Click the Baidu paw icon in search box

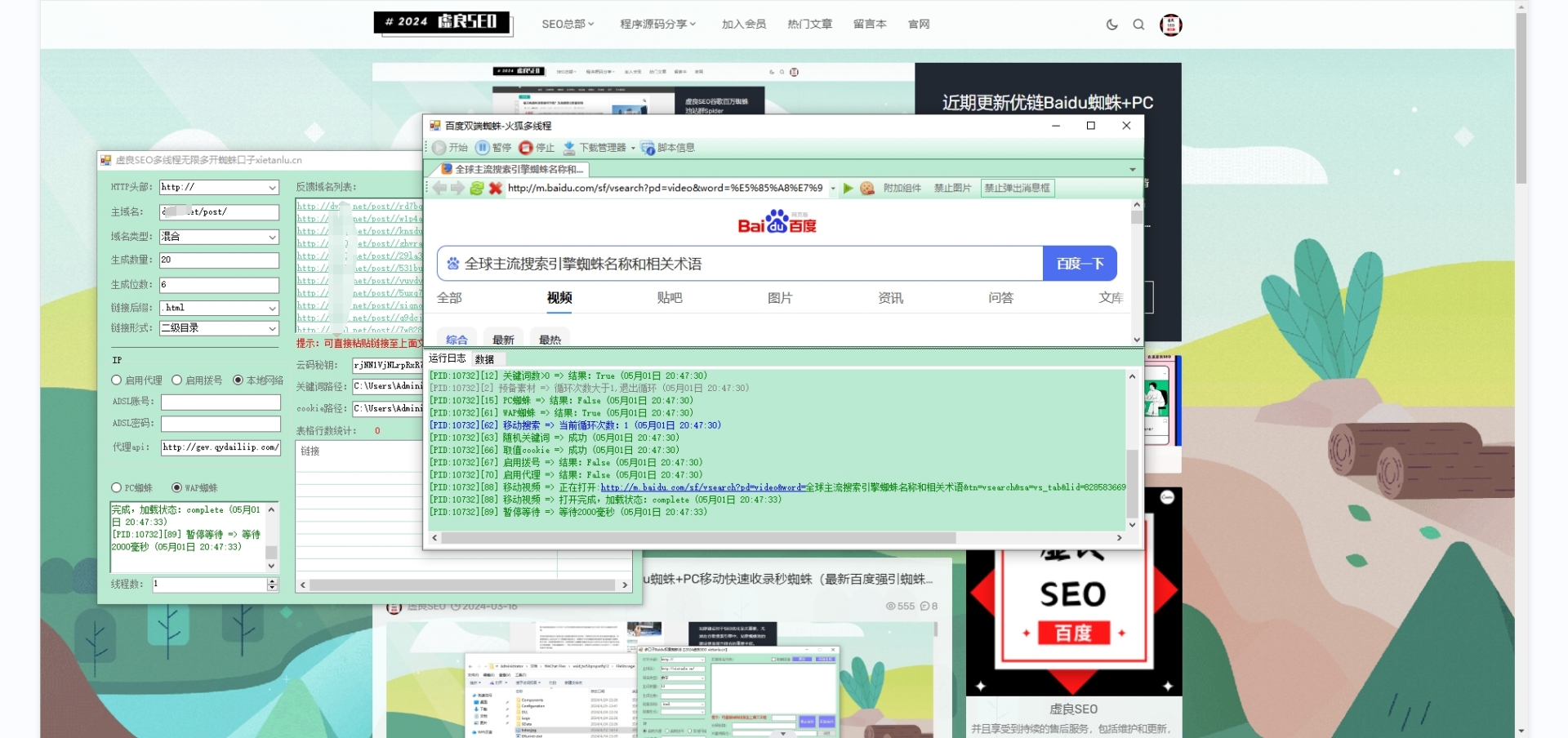(453, 264)
